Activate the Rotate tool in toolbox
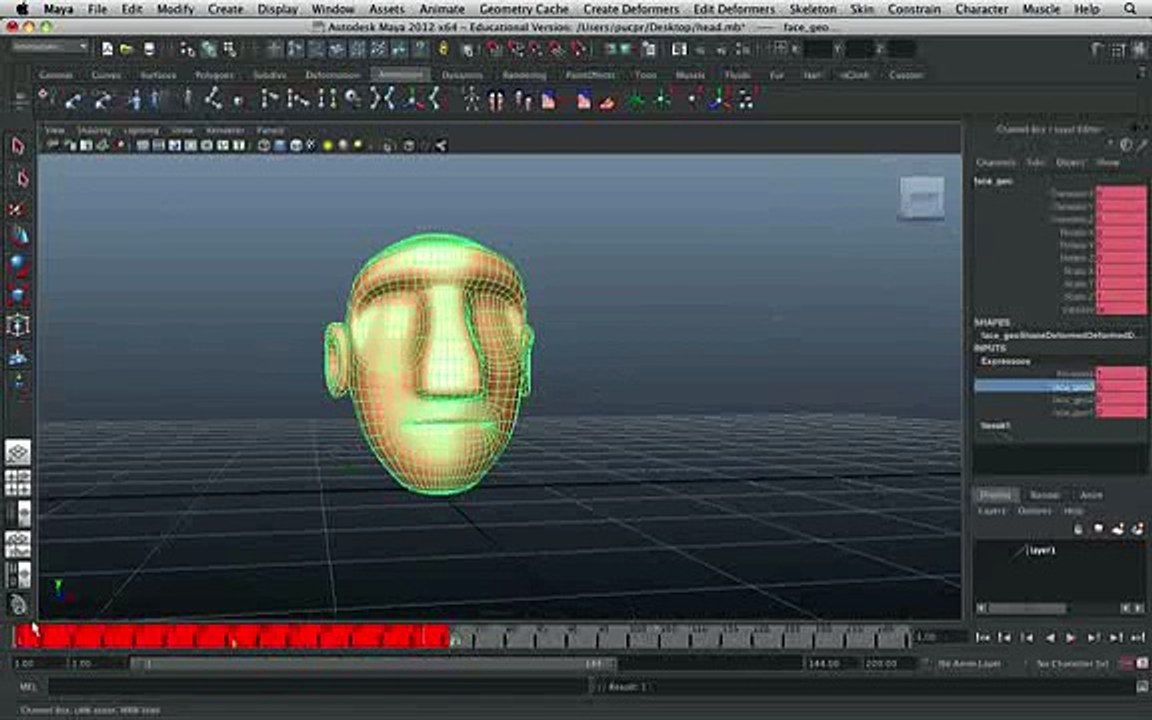 pyautogui.click(x=18, y=266)
